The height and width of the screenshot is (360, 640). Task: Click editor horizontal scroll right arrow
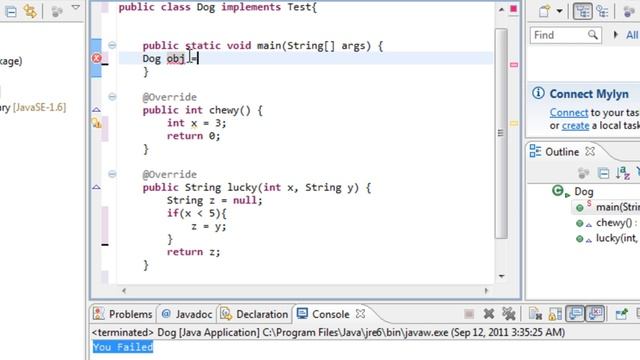pos(486,291)
